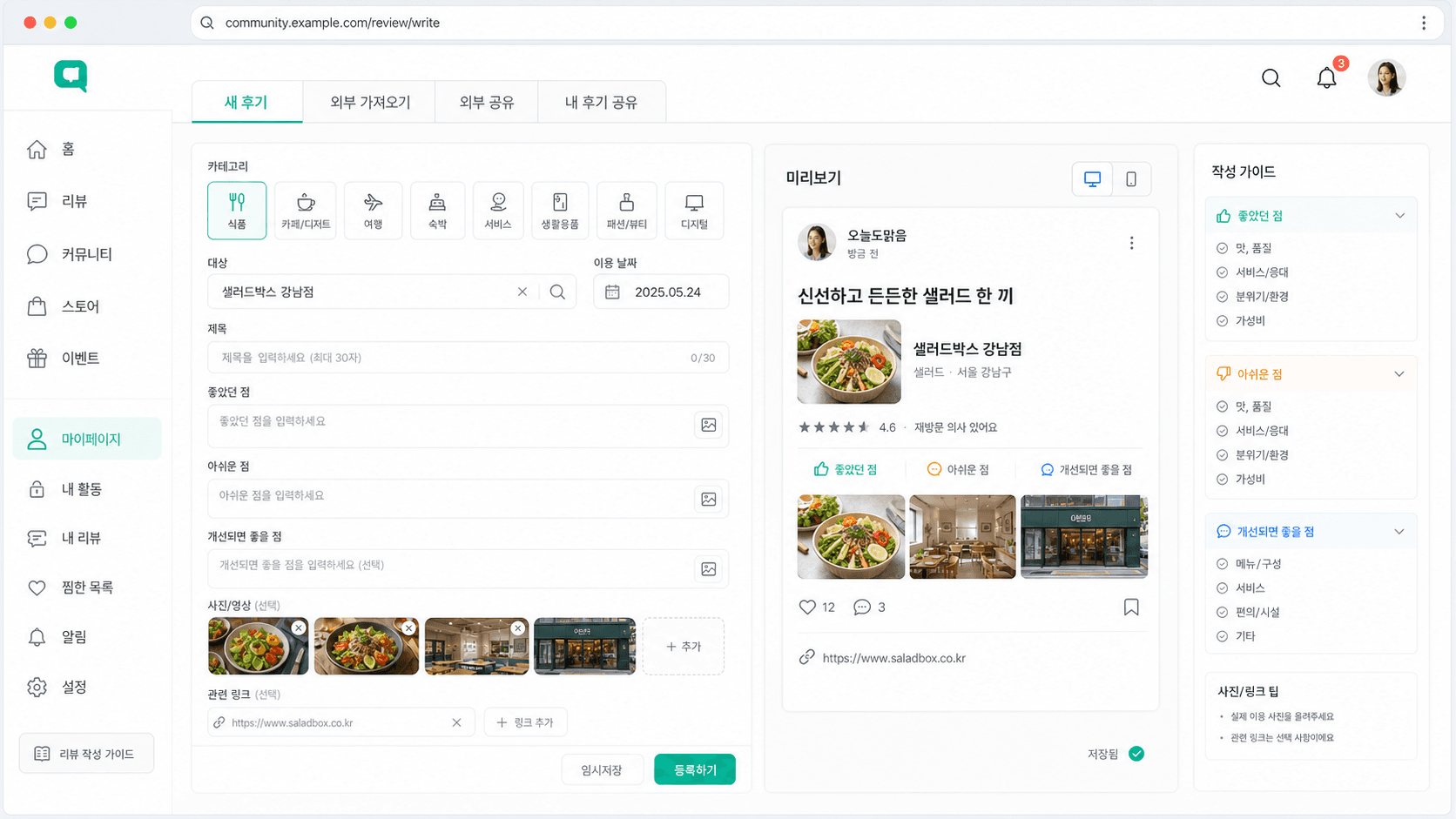Switch to the 새 후기 tab
Viewport: 1456px width, 819px height.
pyautogui.click(x=246, y=102)
